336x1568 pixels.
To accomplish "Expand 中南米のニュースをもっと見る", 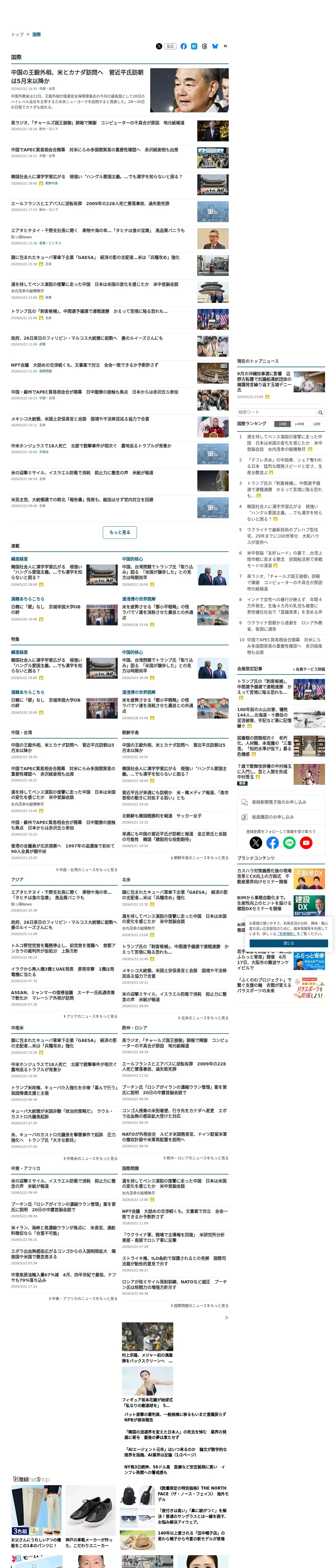I will coord(90,1158).
